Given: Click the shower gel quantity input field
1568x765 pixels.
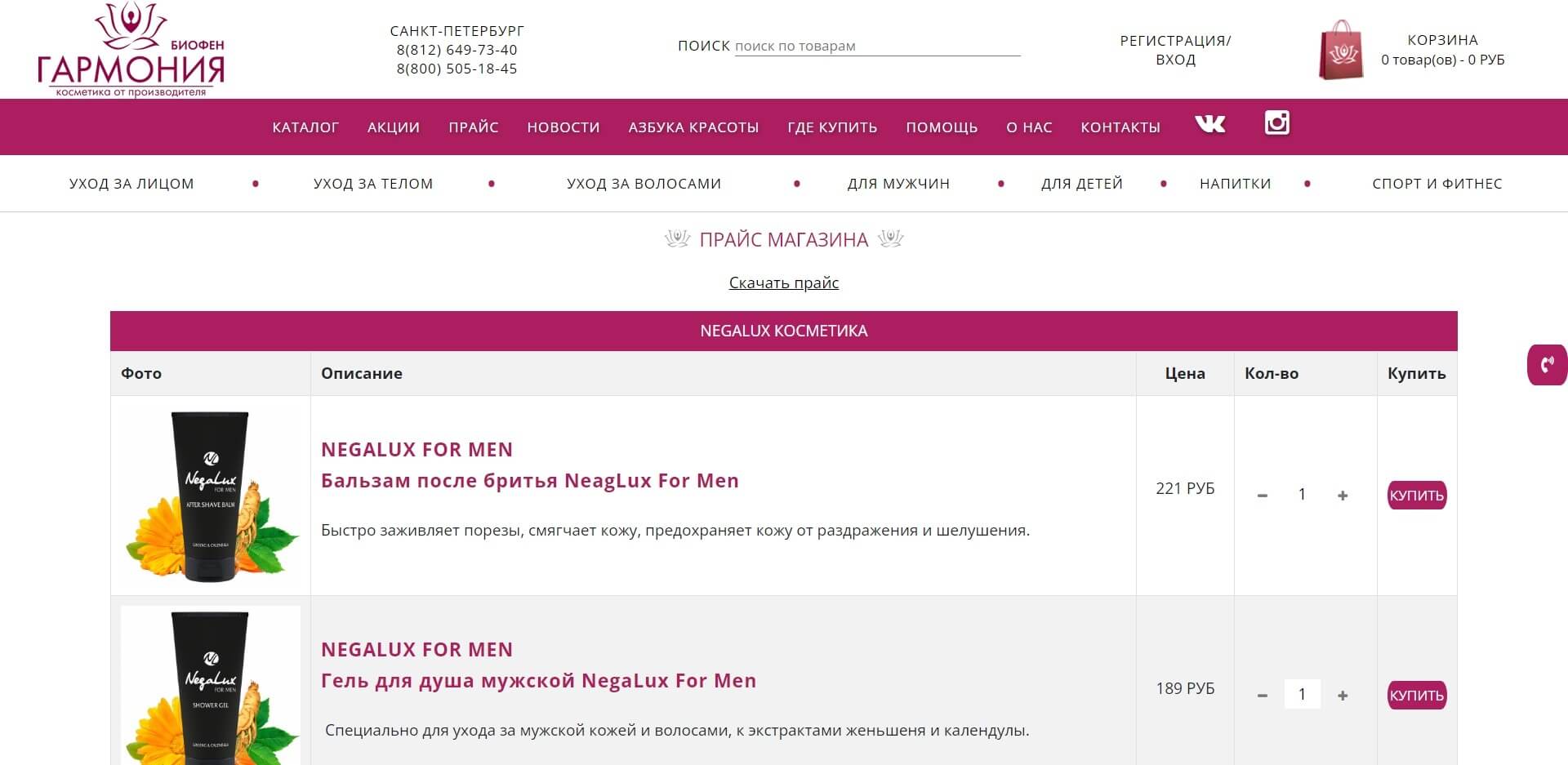Looking at the screenshot, I should [x=1302, y=695].
